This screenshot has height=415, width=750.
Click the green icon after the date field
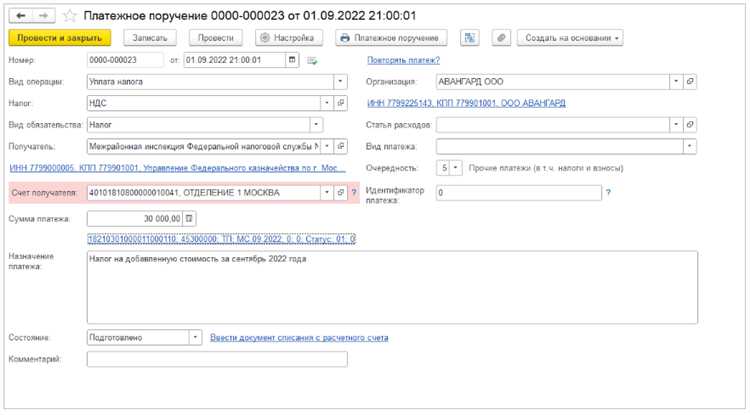(x=312, y=61)
